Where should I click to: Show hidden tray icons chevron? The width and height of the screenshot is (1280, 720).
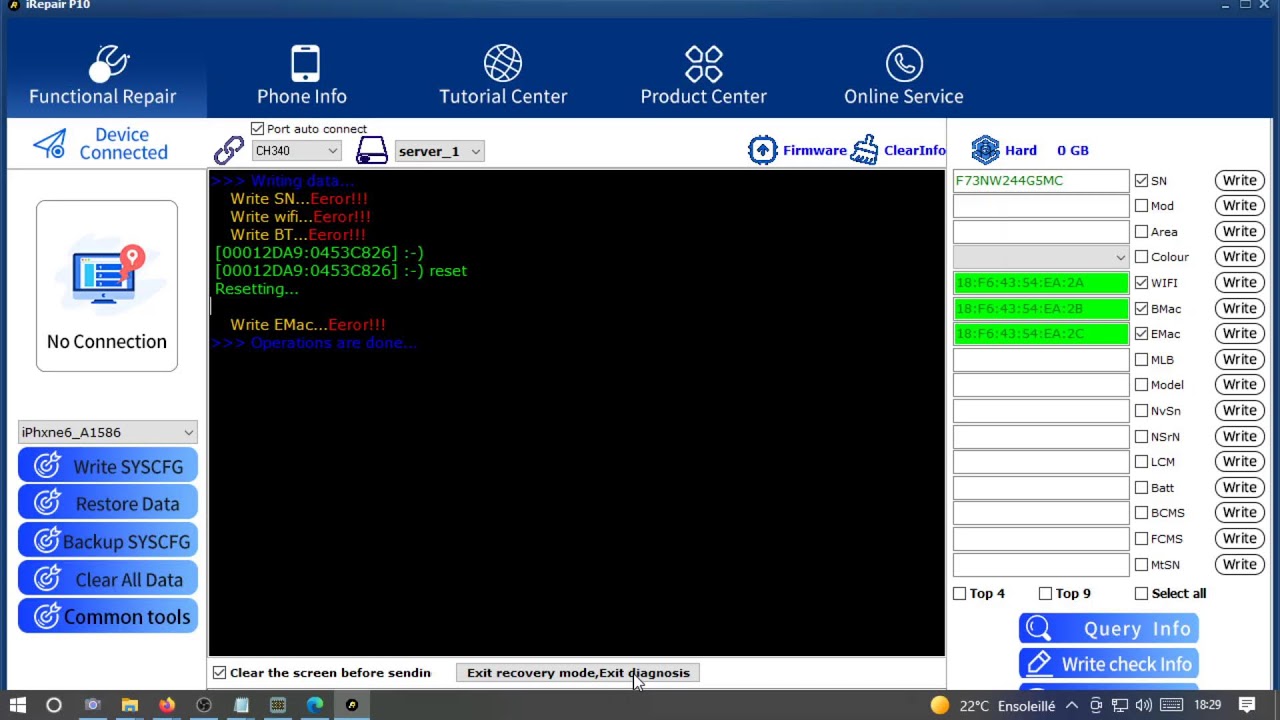point(1072,705)
